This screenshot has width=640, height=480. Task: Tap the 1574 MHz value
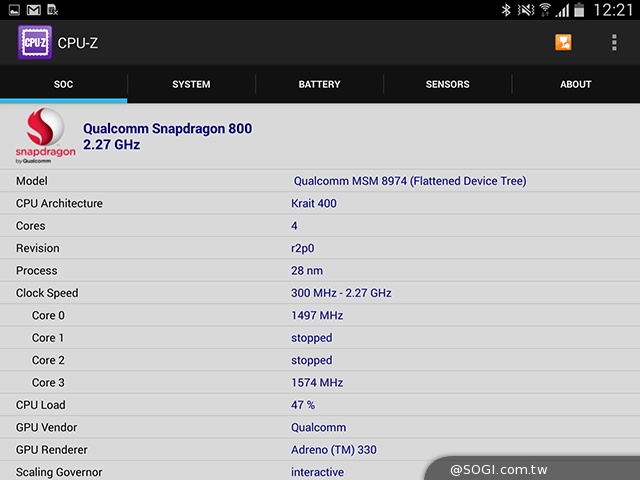click(x=317, y=382)
